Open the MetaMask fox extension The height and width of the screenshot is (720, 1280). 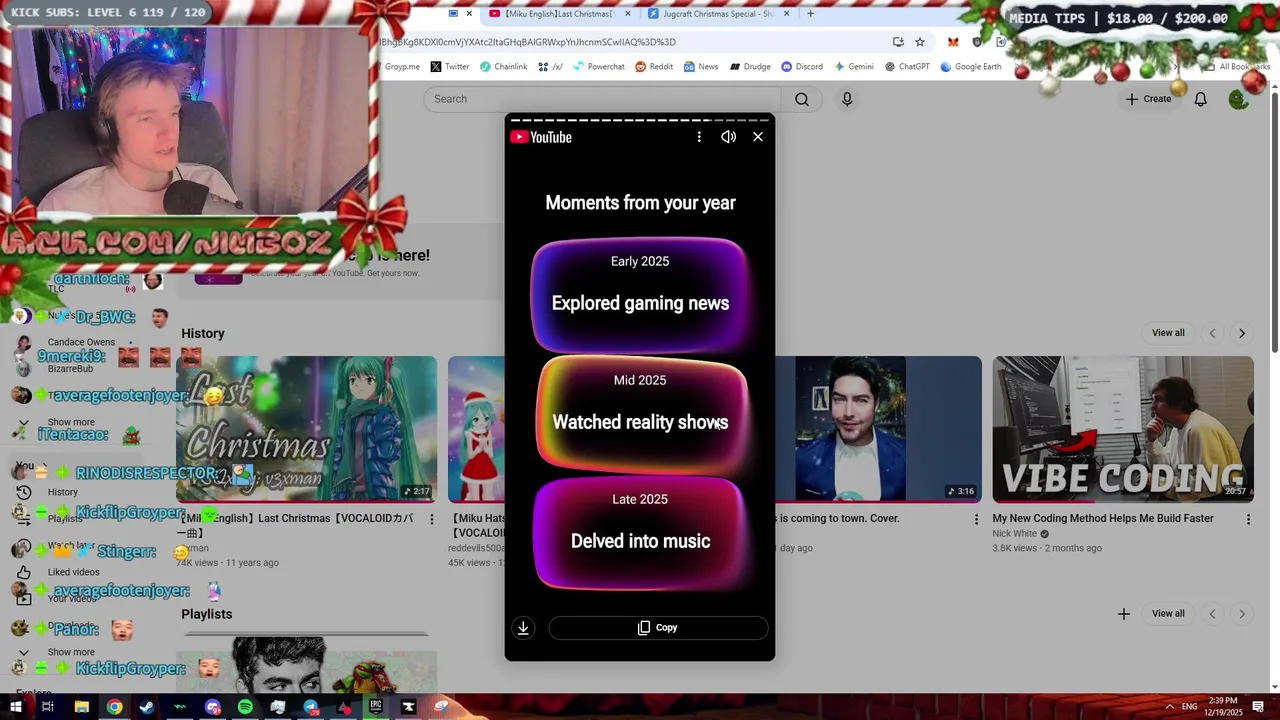[953, 42]
